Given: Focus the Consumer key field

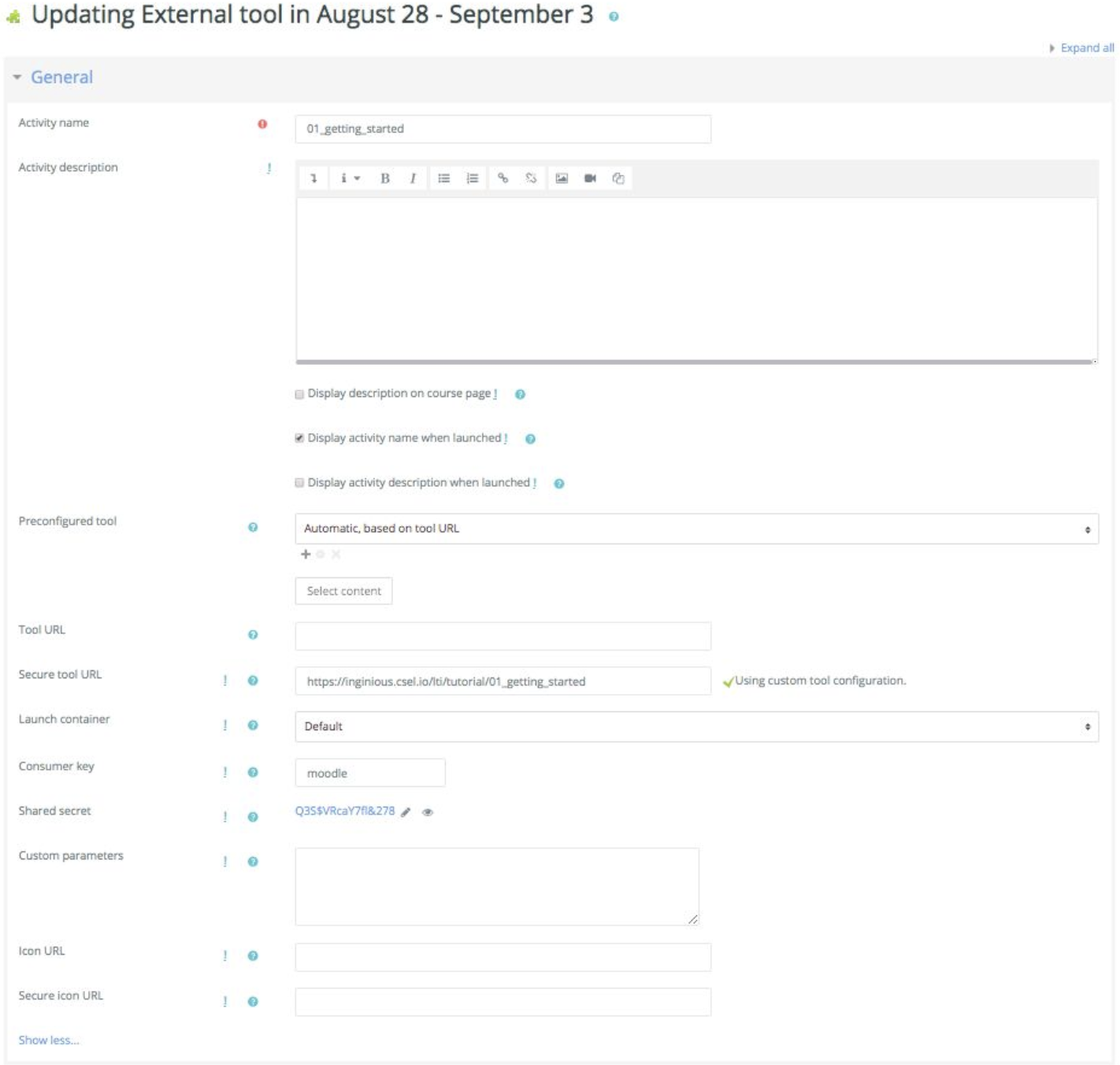Looking at the screenshot, I should [370, 773].
